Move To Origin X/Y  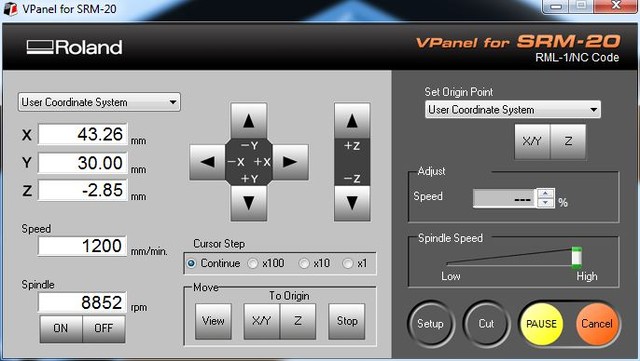(x=261, y=321)
